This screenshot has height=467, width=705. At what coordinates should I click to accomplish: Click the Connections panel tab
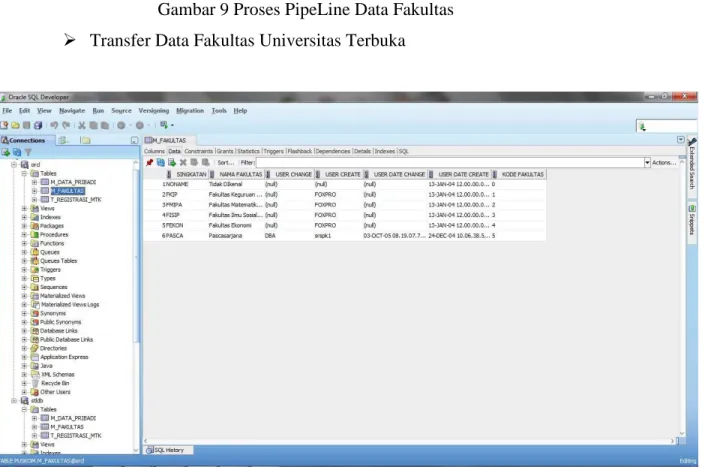[27, 141]
